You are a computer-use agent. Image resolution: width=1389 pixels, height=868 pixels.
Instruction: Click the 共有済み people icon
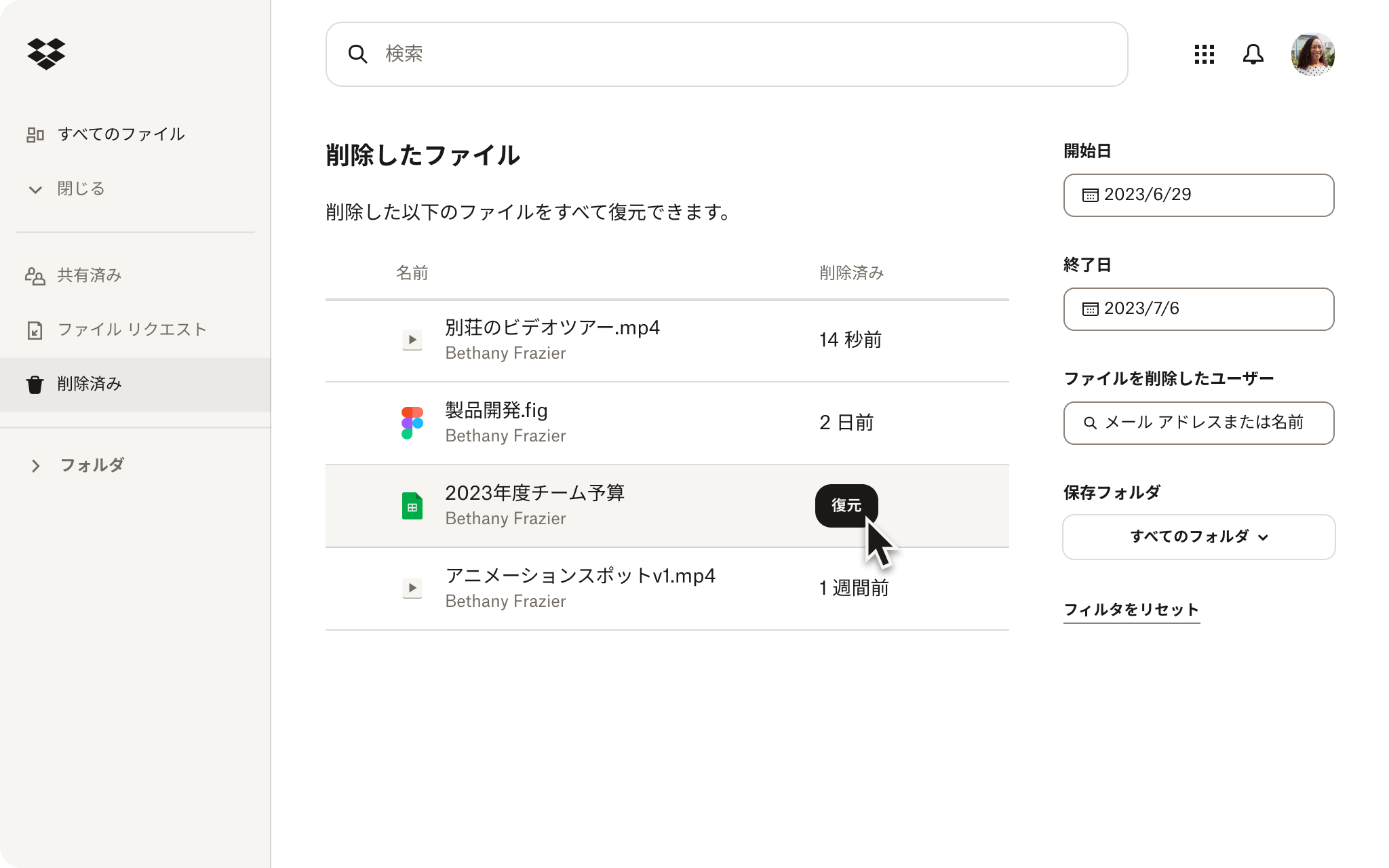(35, 276)
